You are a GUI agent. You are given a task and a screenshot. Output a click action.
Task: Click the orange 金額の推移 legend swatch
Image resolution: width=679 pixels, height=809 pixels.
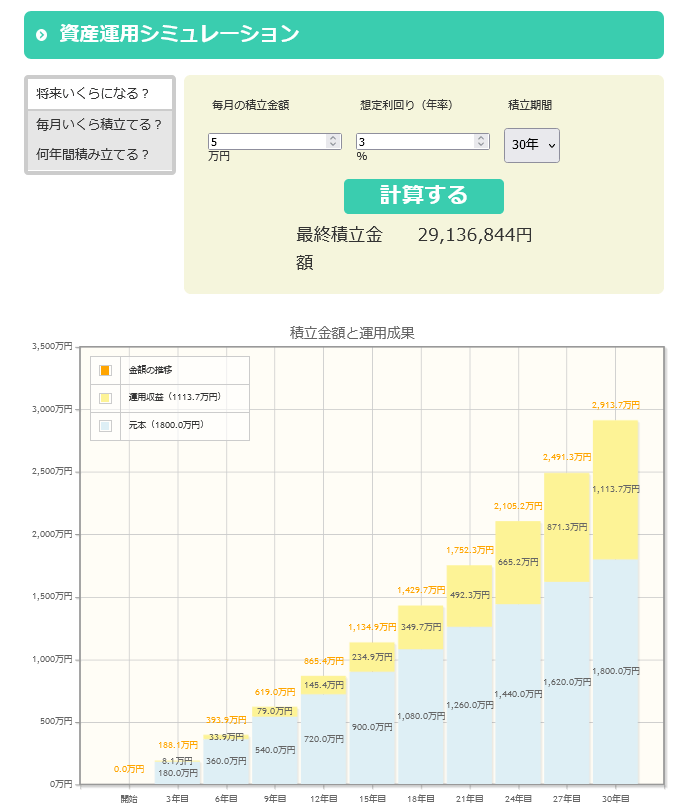[x=106, y=370]
